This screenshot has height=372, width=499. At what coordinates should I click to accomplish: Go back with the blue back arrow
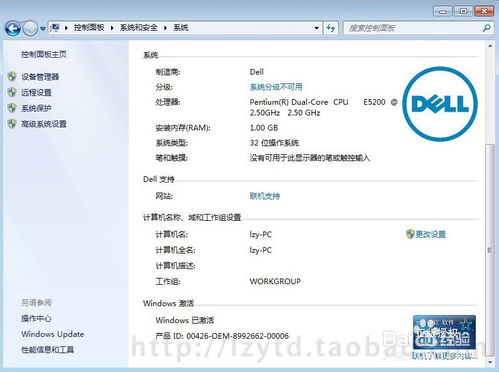coord(13,28)
